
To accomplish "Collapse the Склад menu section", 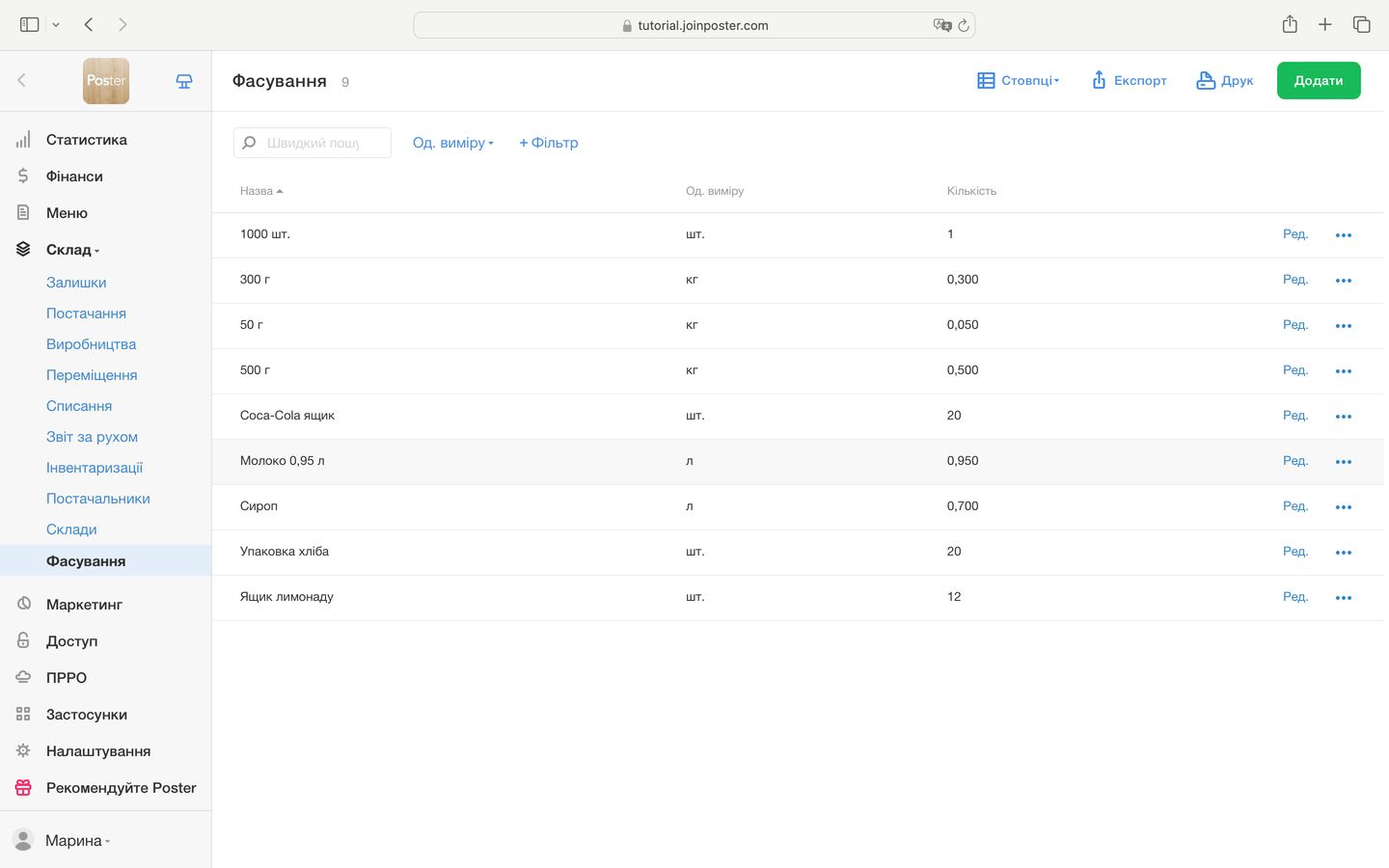I will [72, 250].
